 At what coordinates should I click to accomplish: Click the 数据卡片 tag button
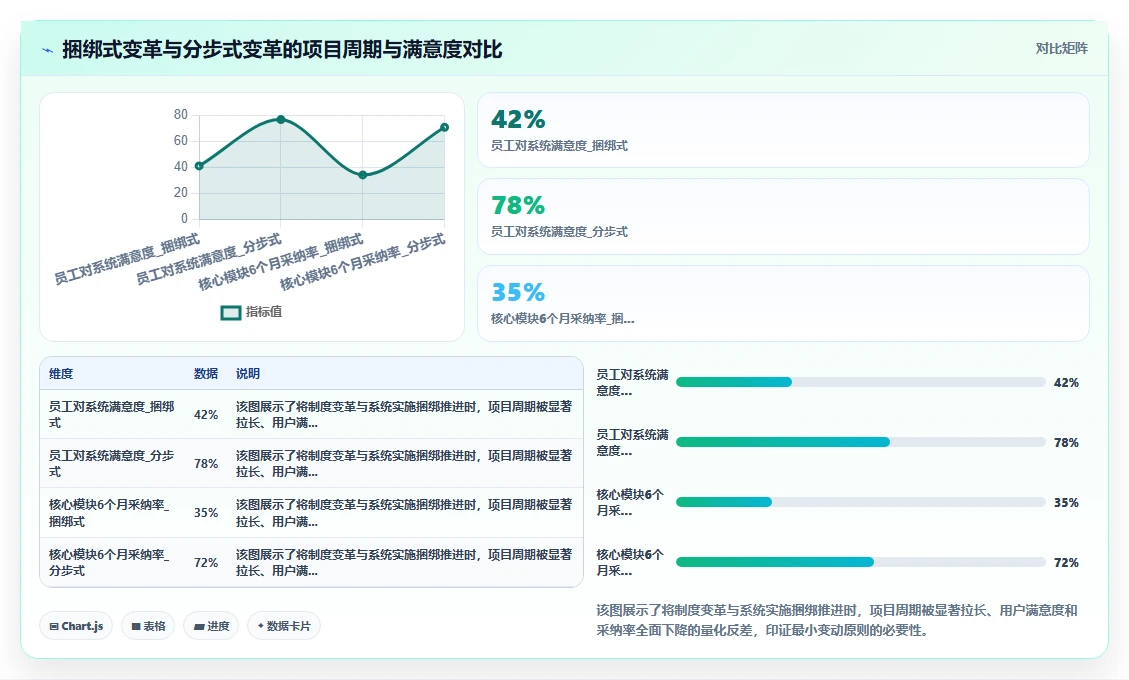tap(284, 626)
